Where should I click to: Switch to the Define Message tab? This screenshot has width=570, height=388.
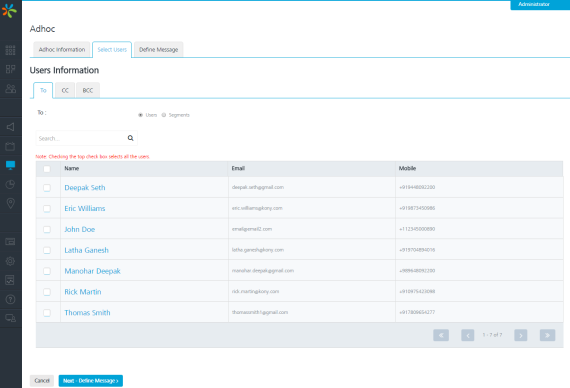click(x=158, y=49)
